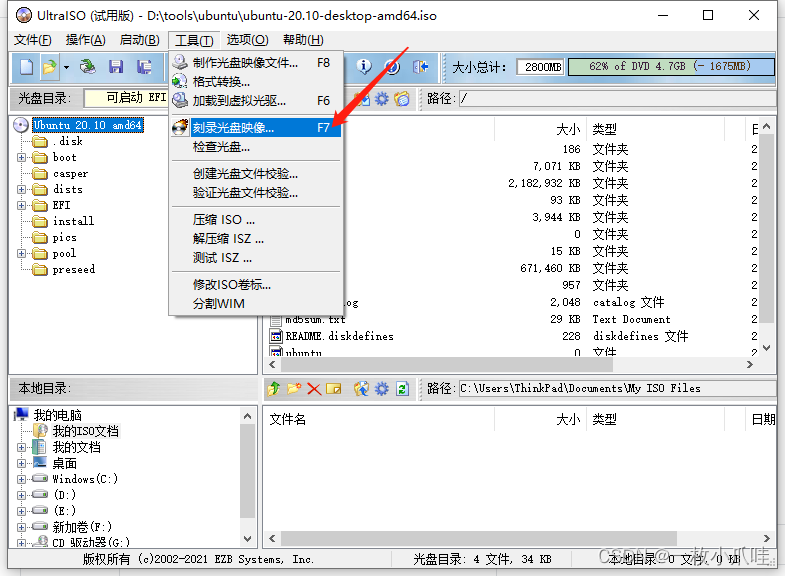Select the (D:) drive in local tree

coord(65,495)
